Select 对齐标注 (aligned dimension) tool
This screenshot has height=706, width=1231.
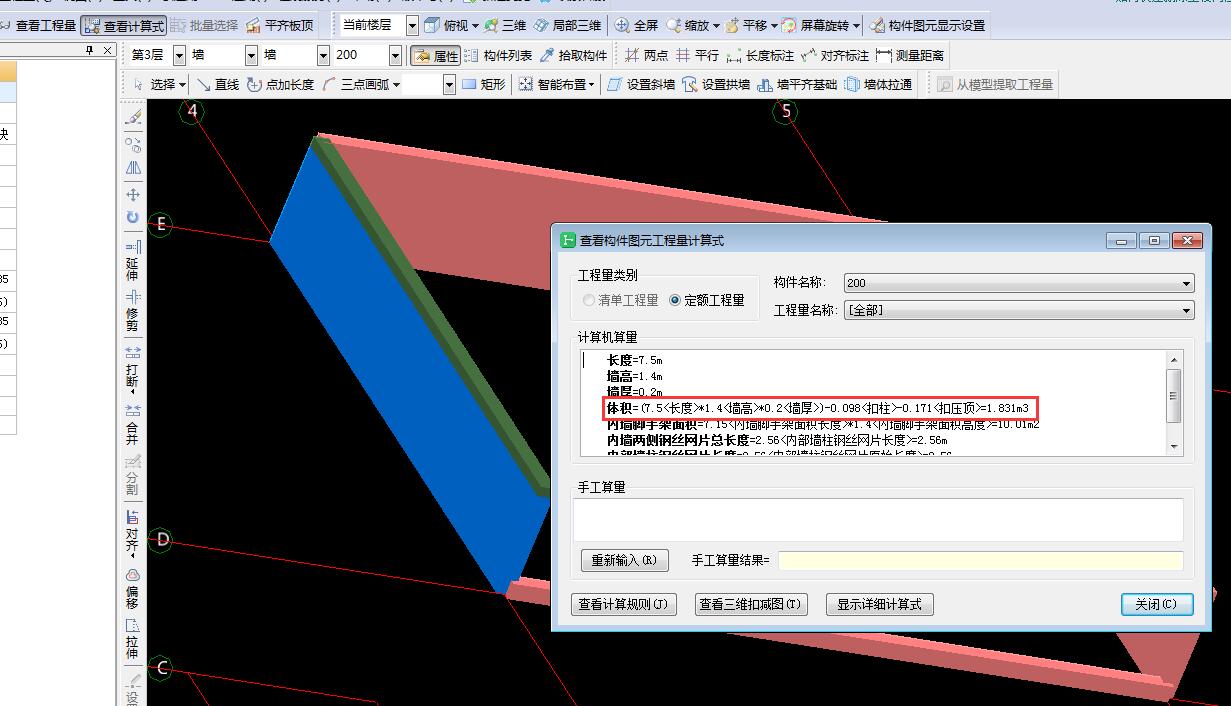835,55
